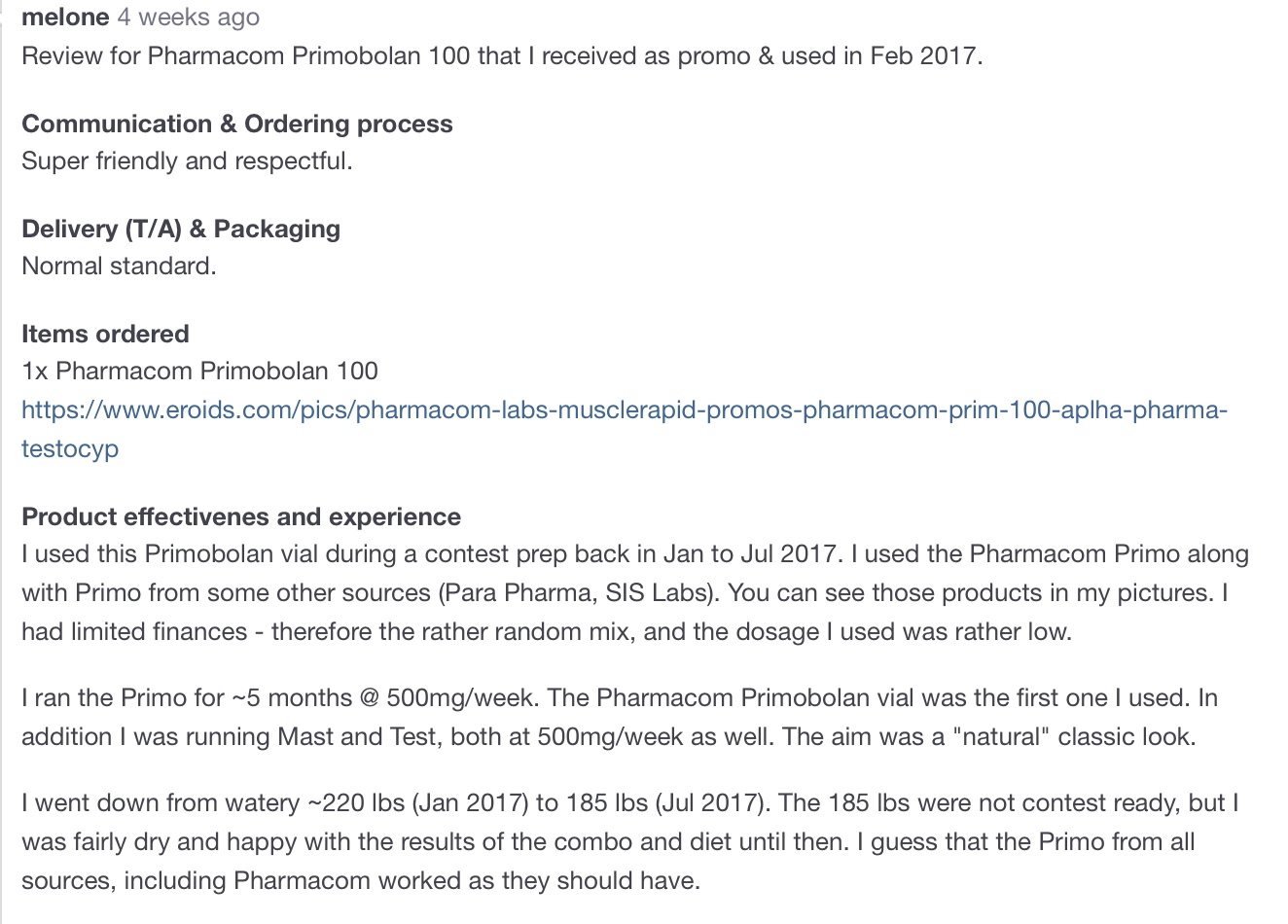Click the "Delivery (T/A) & Packaging" heading
This screenshot has height=924, width=1288.
click(181, 229)
